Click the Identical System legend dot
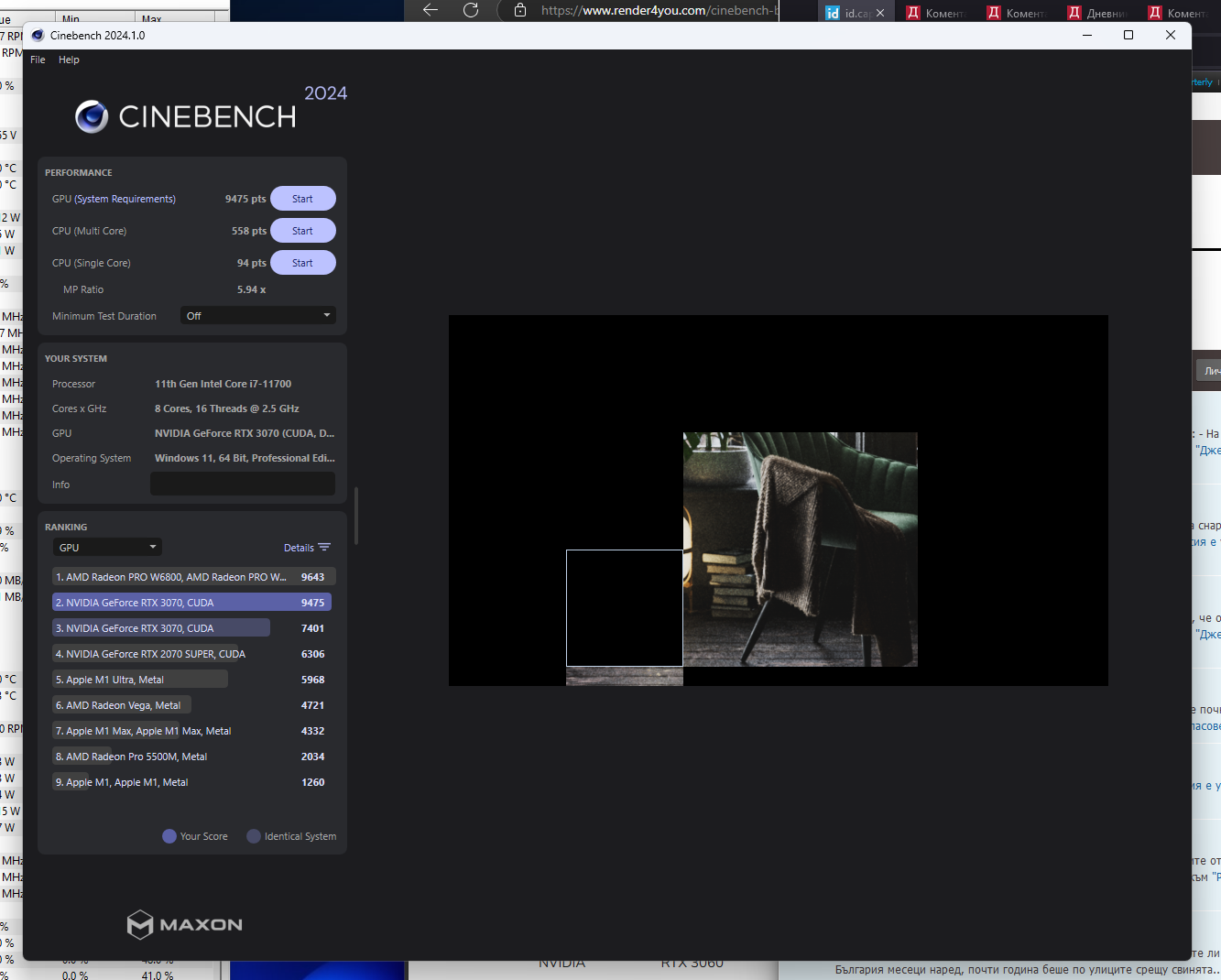This screenshot has width=1221, height=980. pyautogui.click(x=254, y=836)
